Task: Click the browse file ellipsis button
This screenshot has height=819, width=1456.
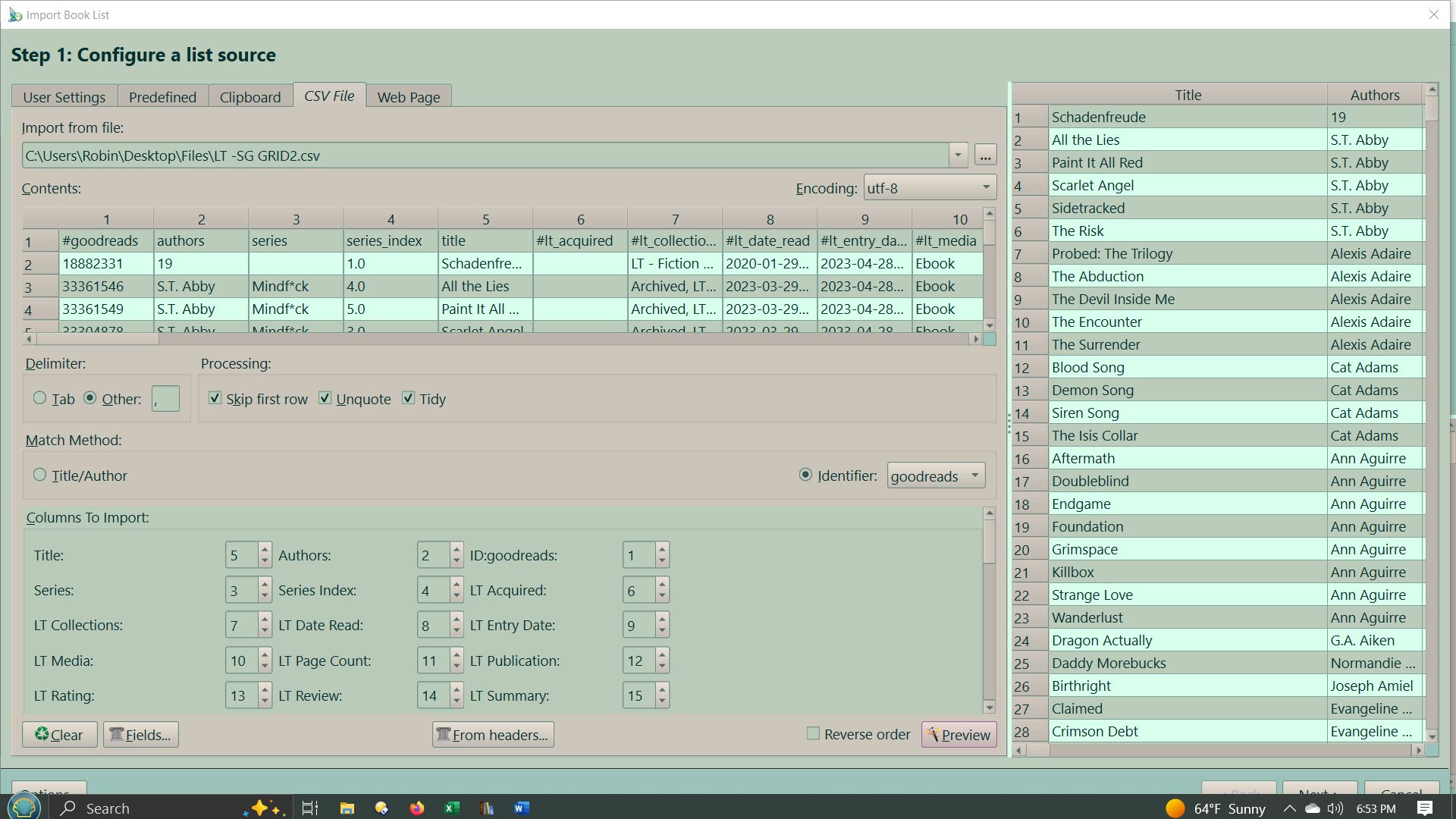Action: (x=984, y=155)
